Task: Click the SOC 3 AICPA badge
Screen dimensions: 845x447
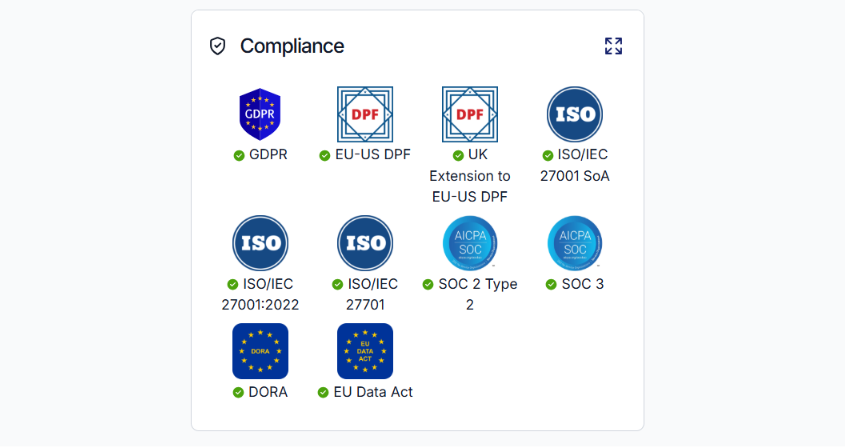Action: coord(575,243)
